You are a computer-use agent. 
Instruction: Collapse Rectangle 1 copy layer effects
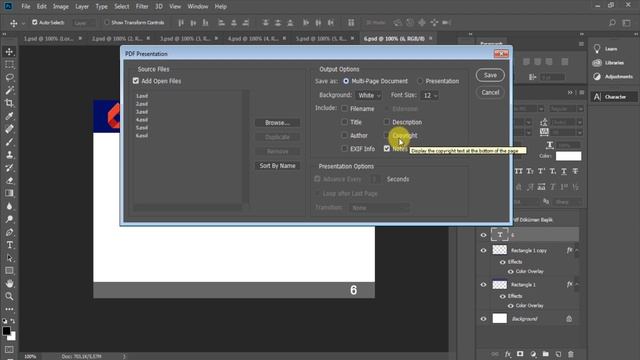coord(576,250)
